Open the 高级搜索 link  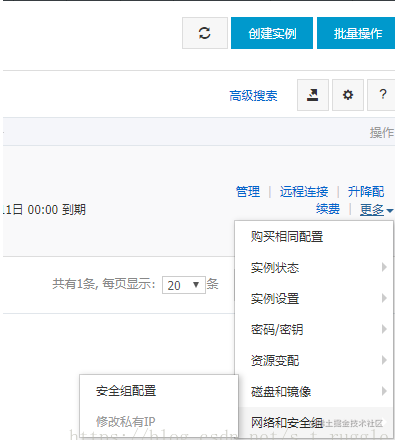253,96
